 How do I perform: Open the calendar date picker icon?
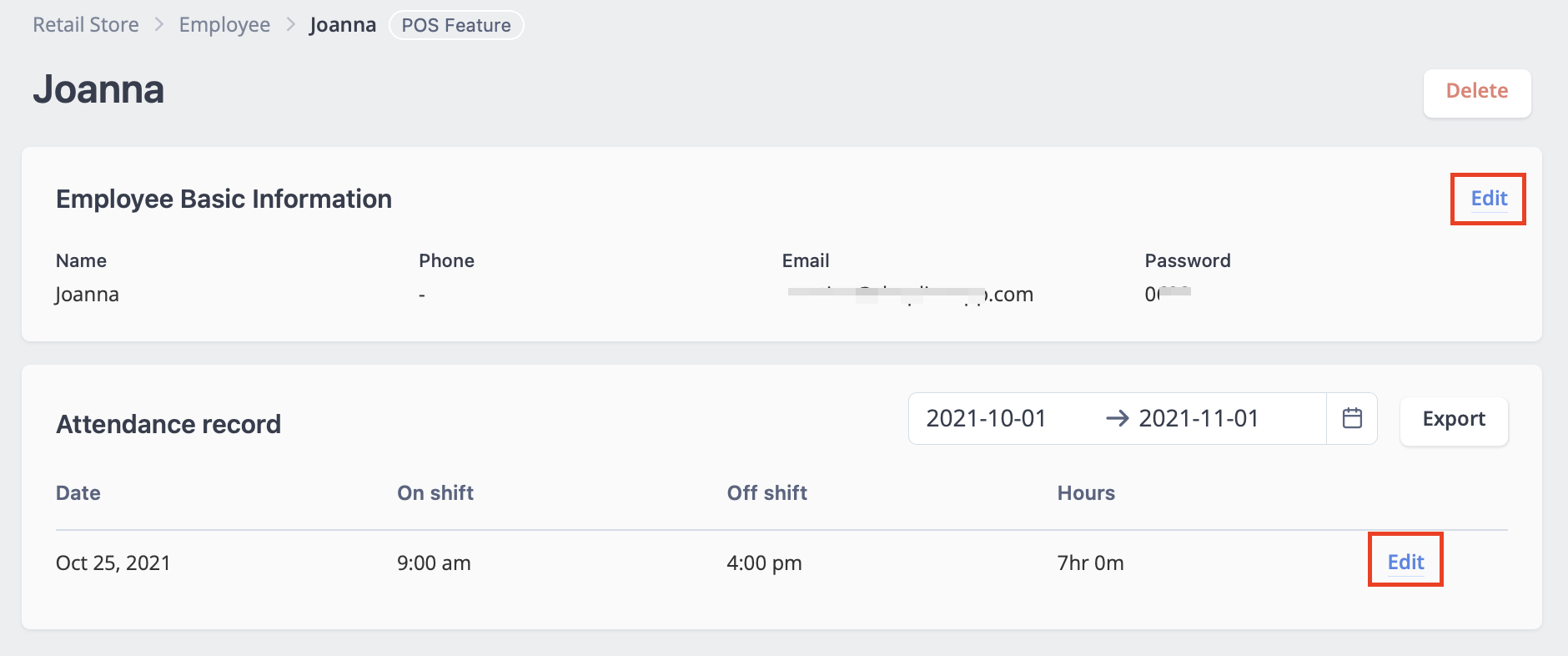[x=1352, y=418]
